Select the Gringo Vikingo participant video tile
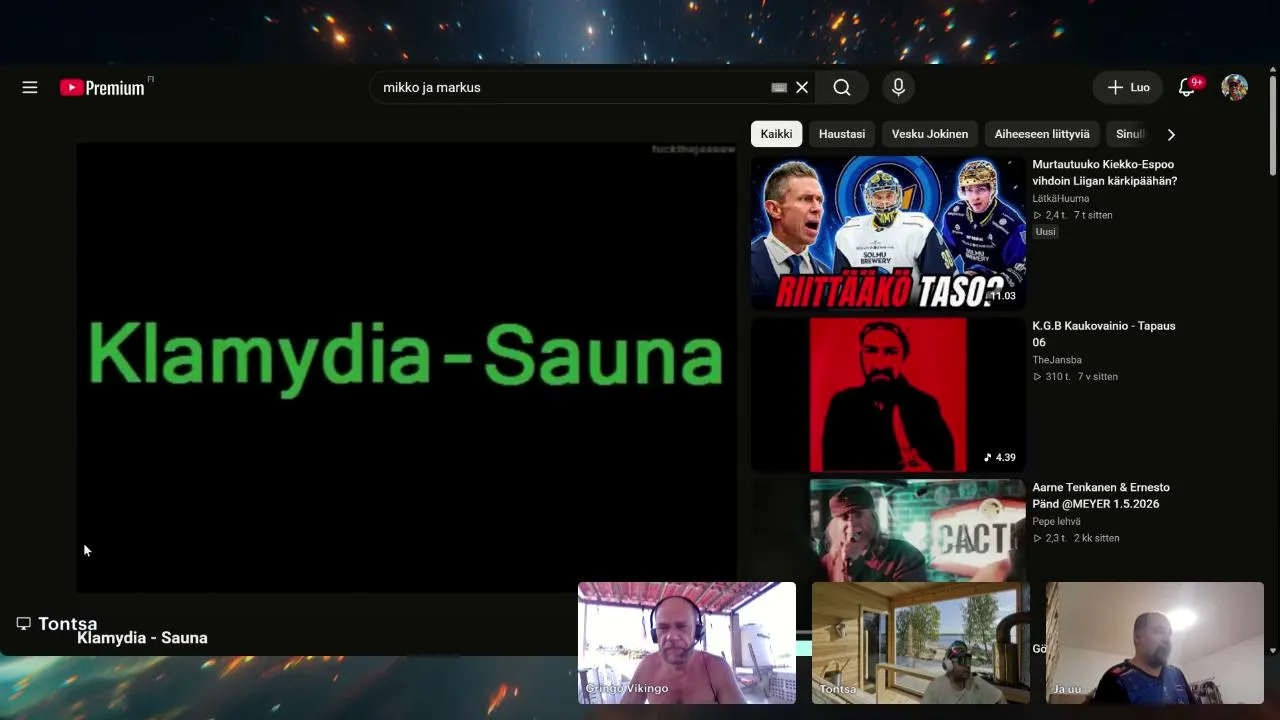Viewport: 1280px width, 720px height. 687,643
